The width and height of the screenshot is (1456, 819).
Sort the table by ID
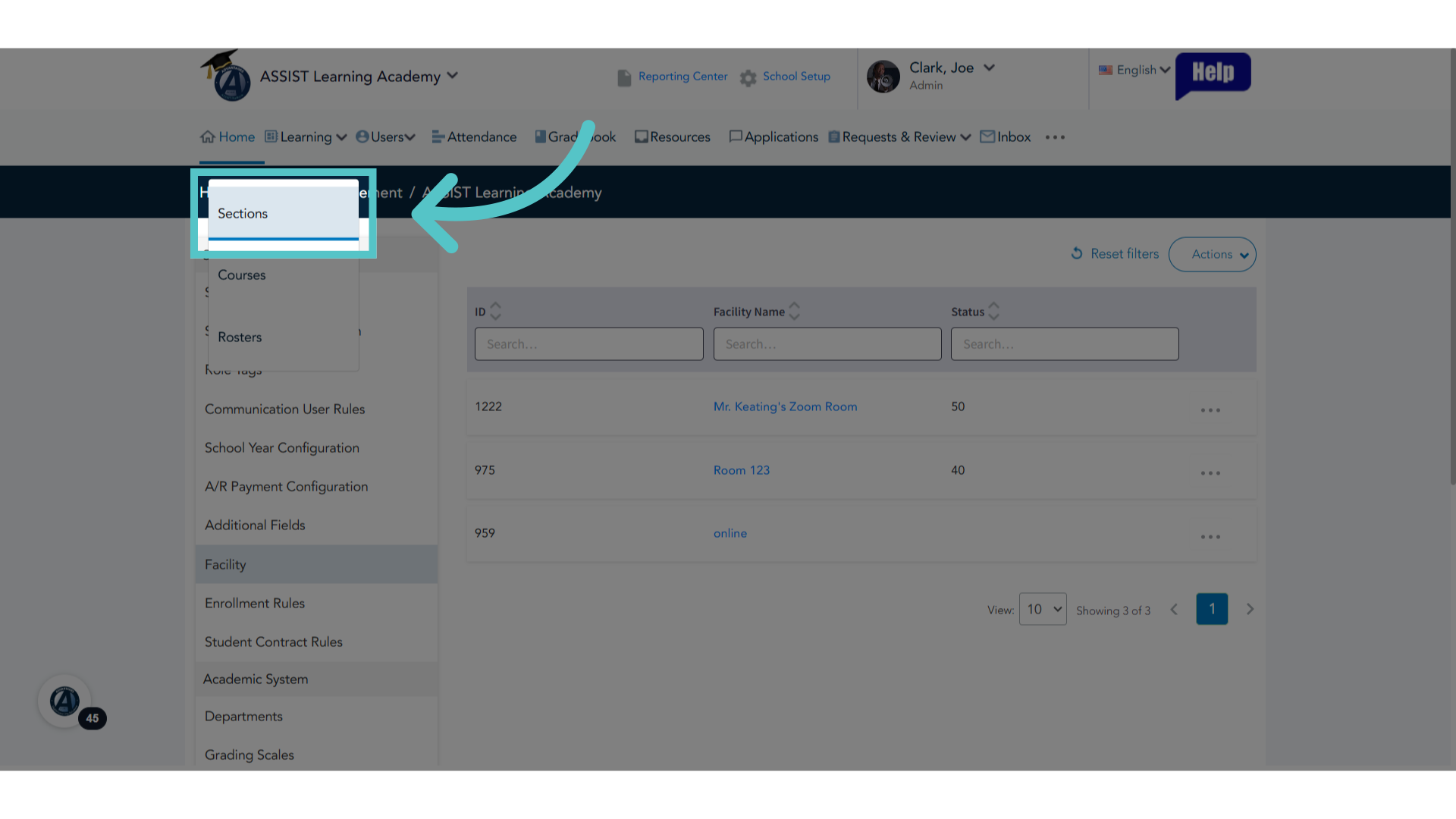coord(495,311)
